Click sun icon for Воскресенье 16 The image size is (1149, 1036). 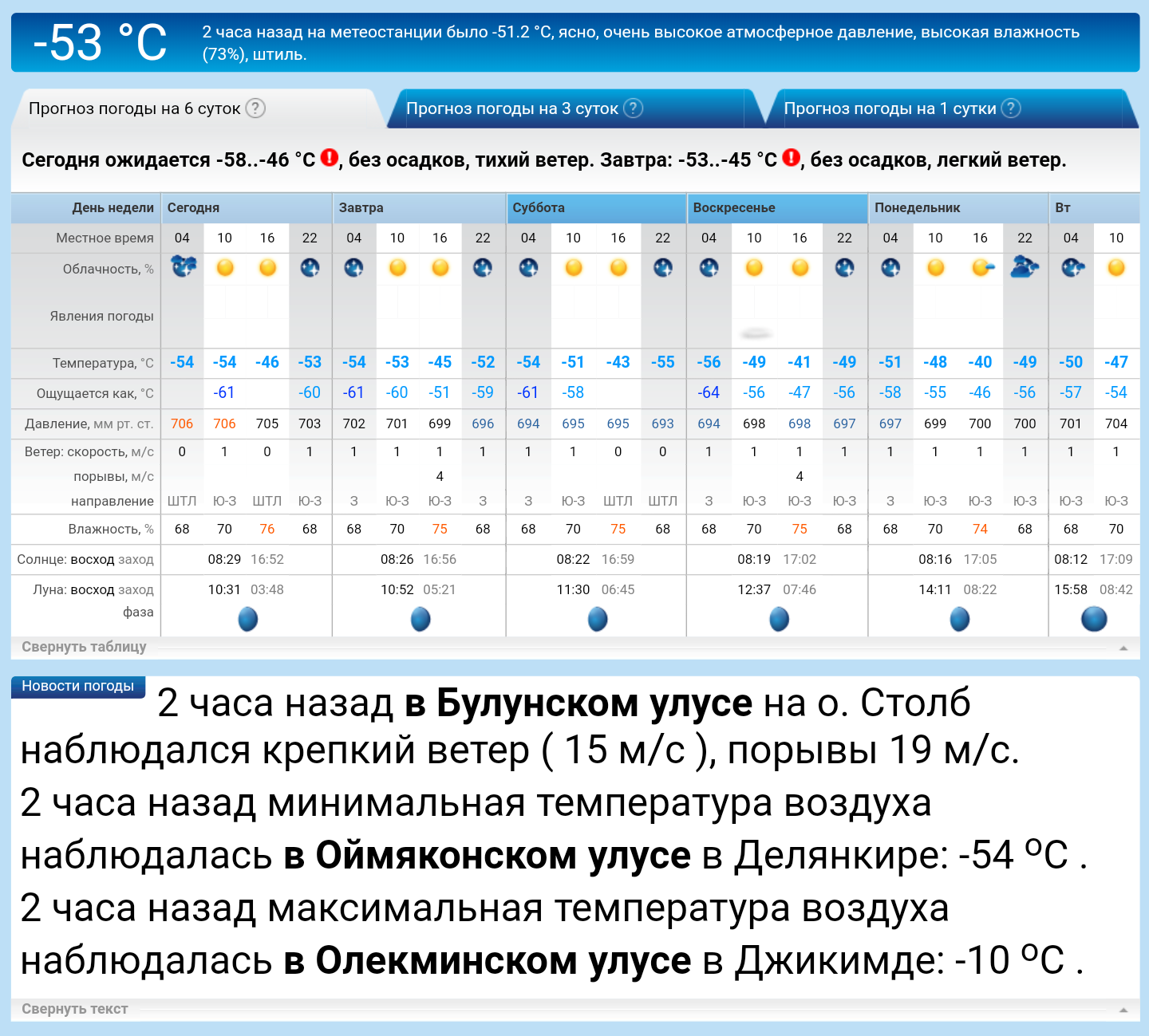pos(800,268)
